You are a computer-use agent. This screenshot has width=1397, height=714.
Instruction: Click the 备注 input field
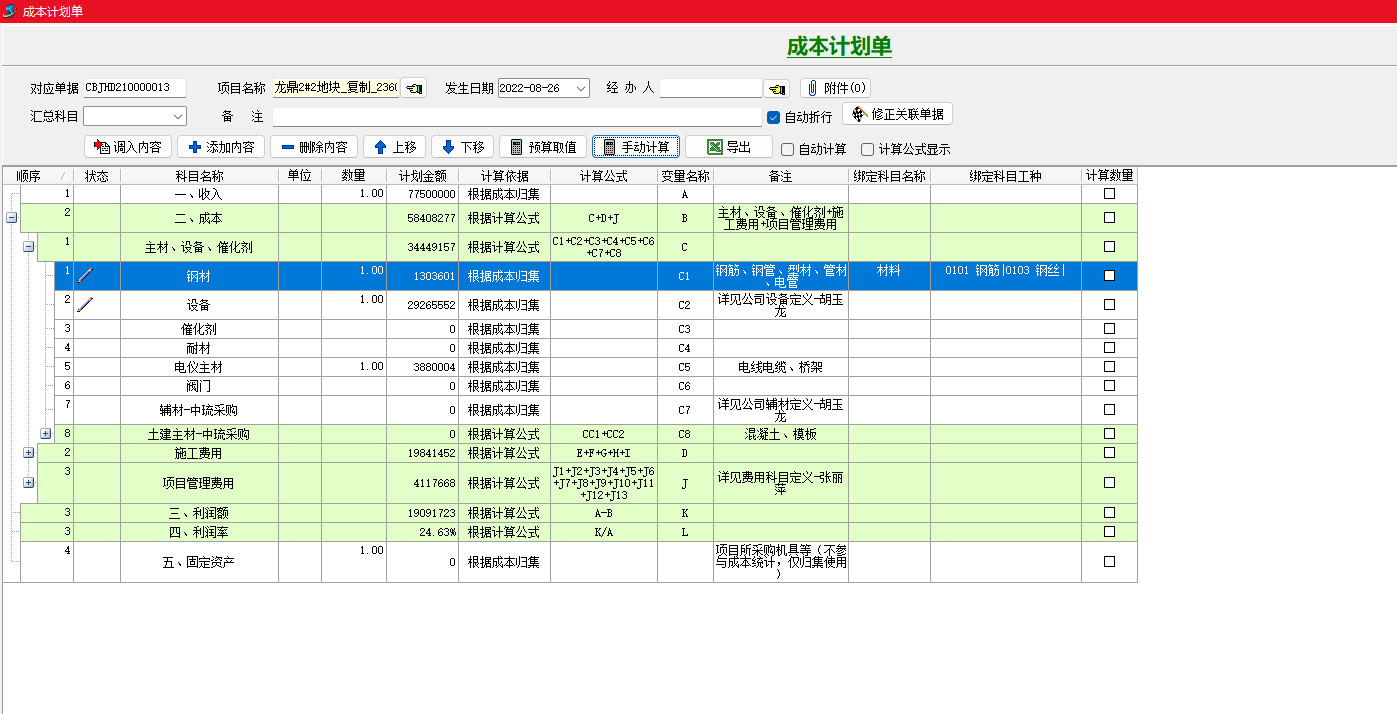(x=516, y=117)
